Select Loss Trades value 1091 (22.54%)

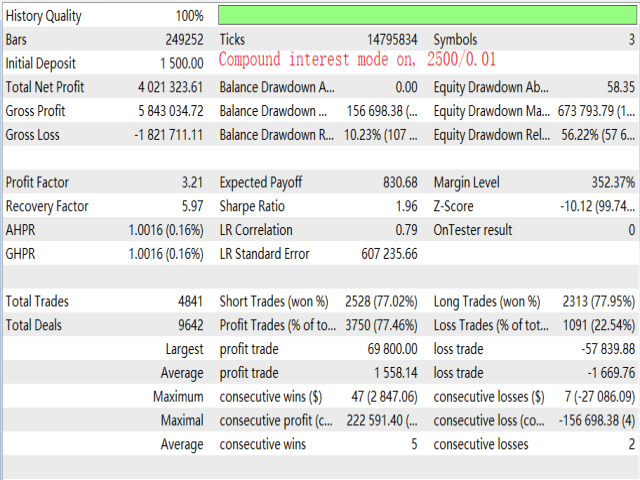[x=599, y=325]
